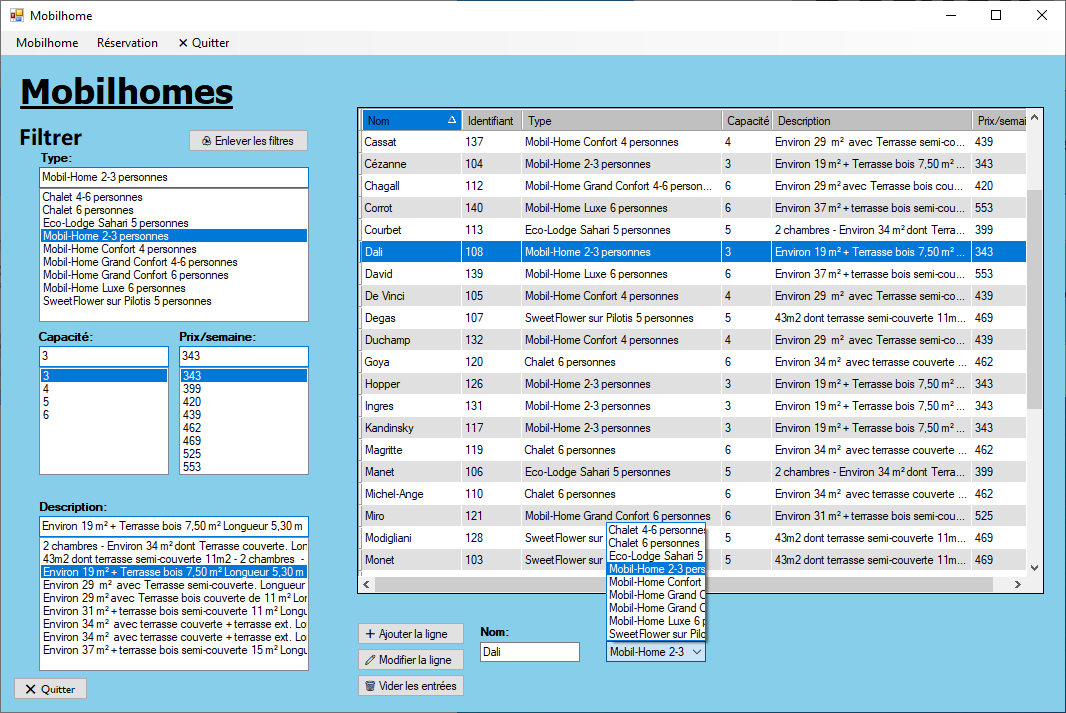Click the X icon of Quitter menu
The width and height of the screenshot is (1066, 713).
(x=183, y=43)
